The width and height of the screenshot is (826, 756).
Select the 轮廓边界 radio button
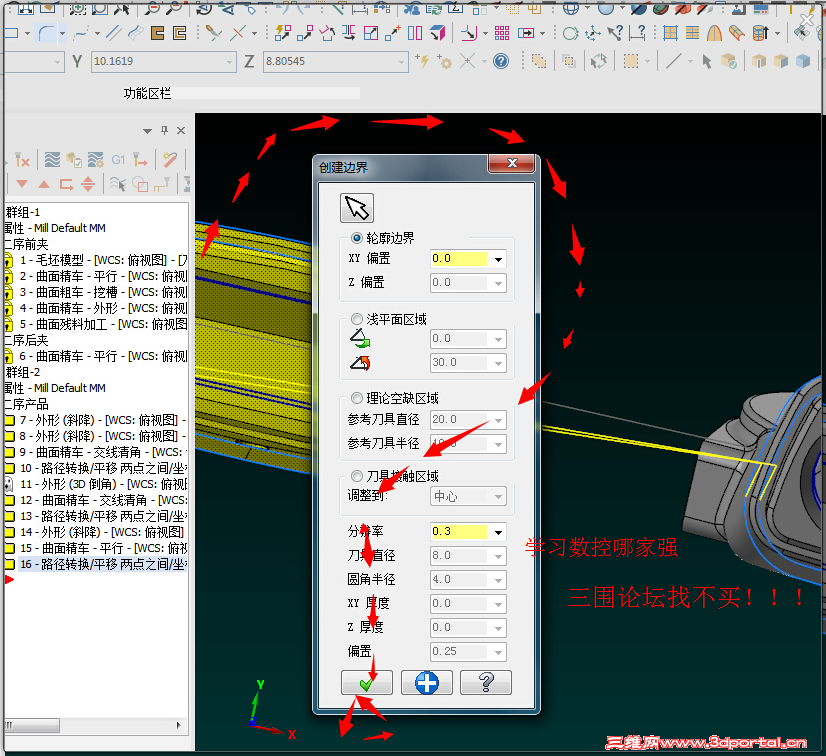(357, 238)
